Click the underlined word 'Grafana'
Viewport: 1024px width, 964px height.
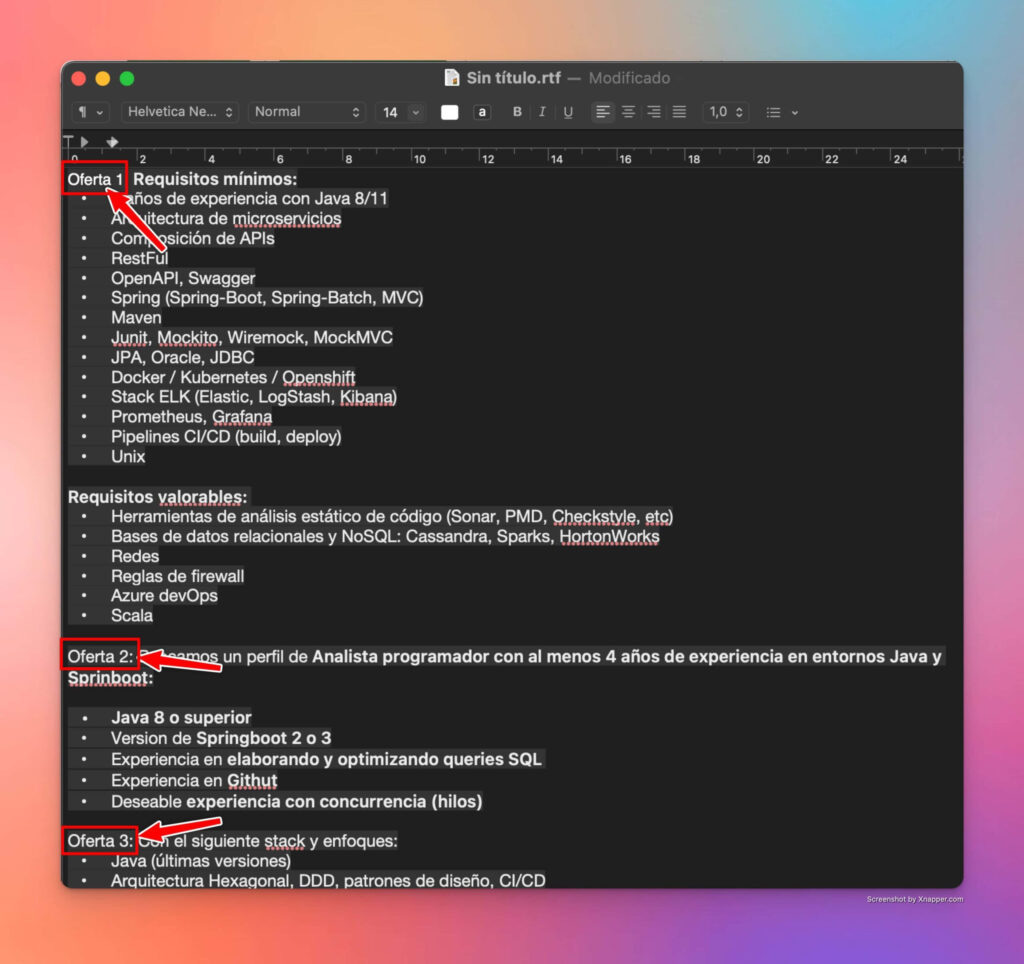click(242, 417)
